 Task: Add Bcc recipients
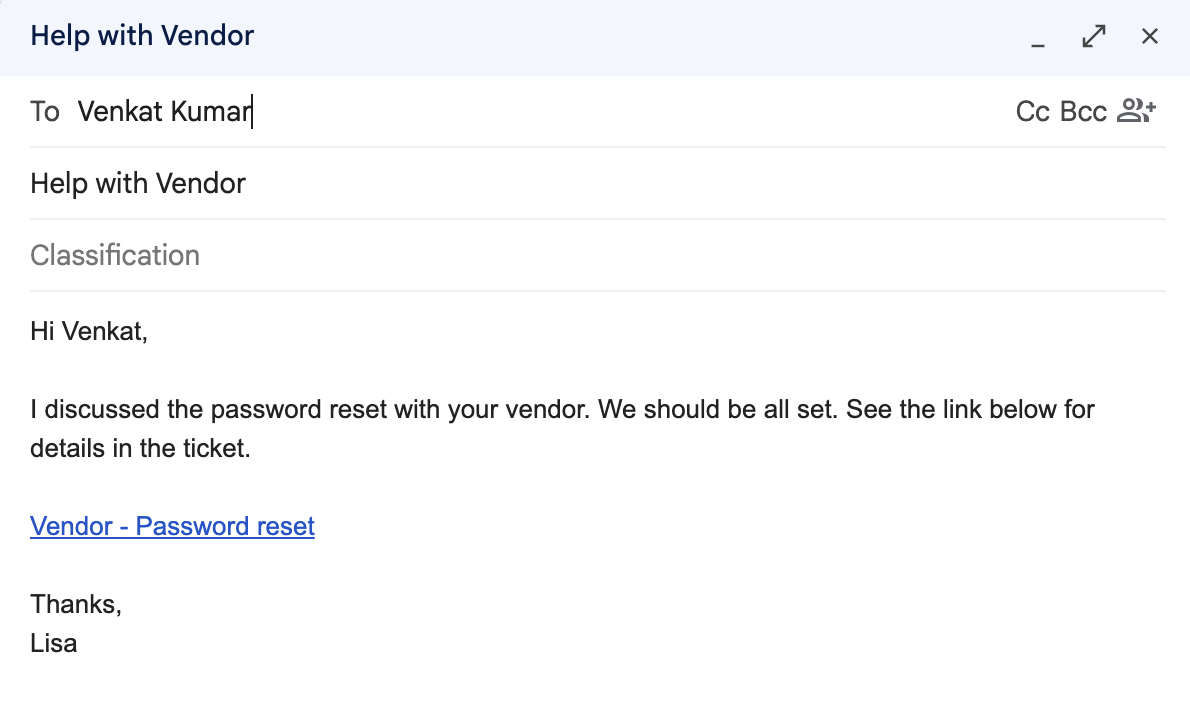pyautogui.click(x=1083, y=112)
